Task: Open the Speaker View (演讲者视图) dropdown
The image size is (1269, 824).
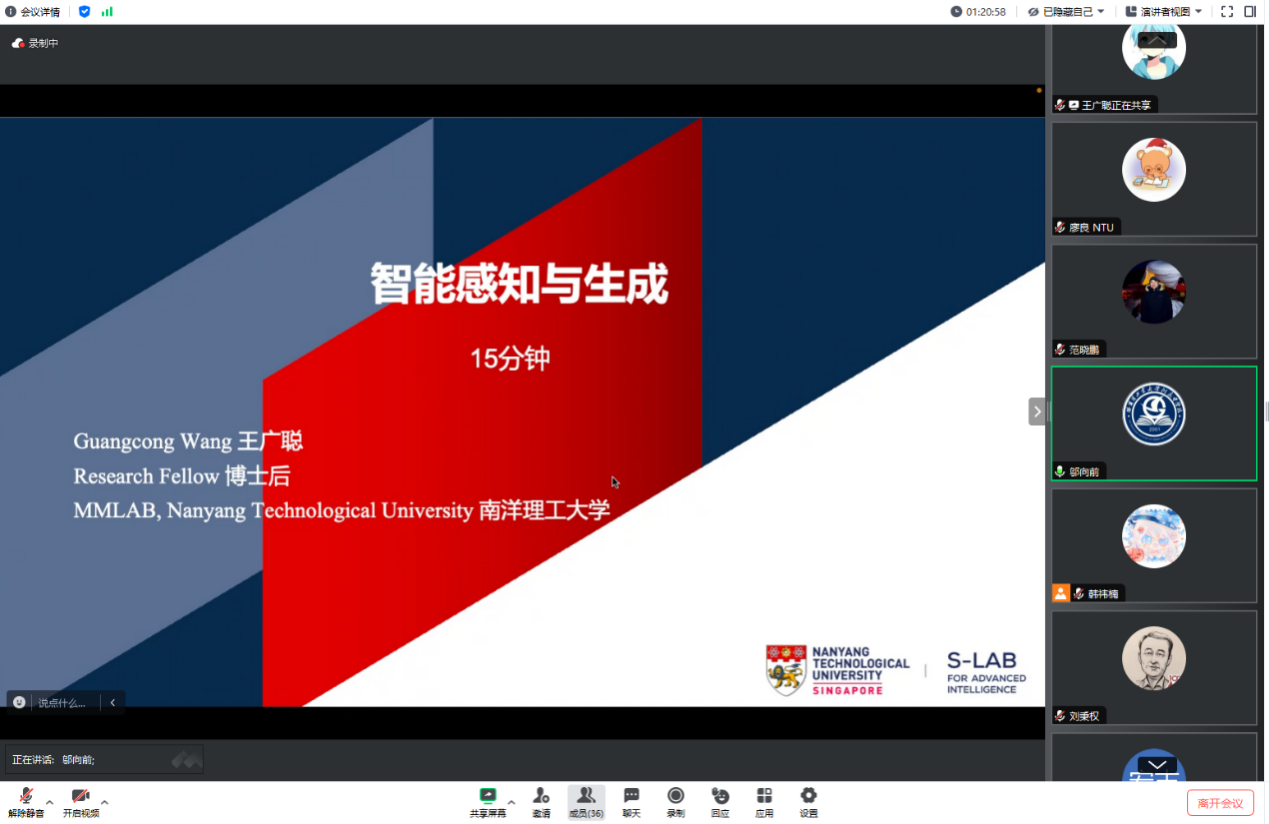Action: click(1163, 12)
